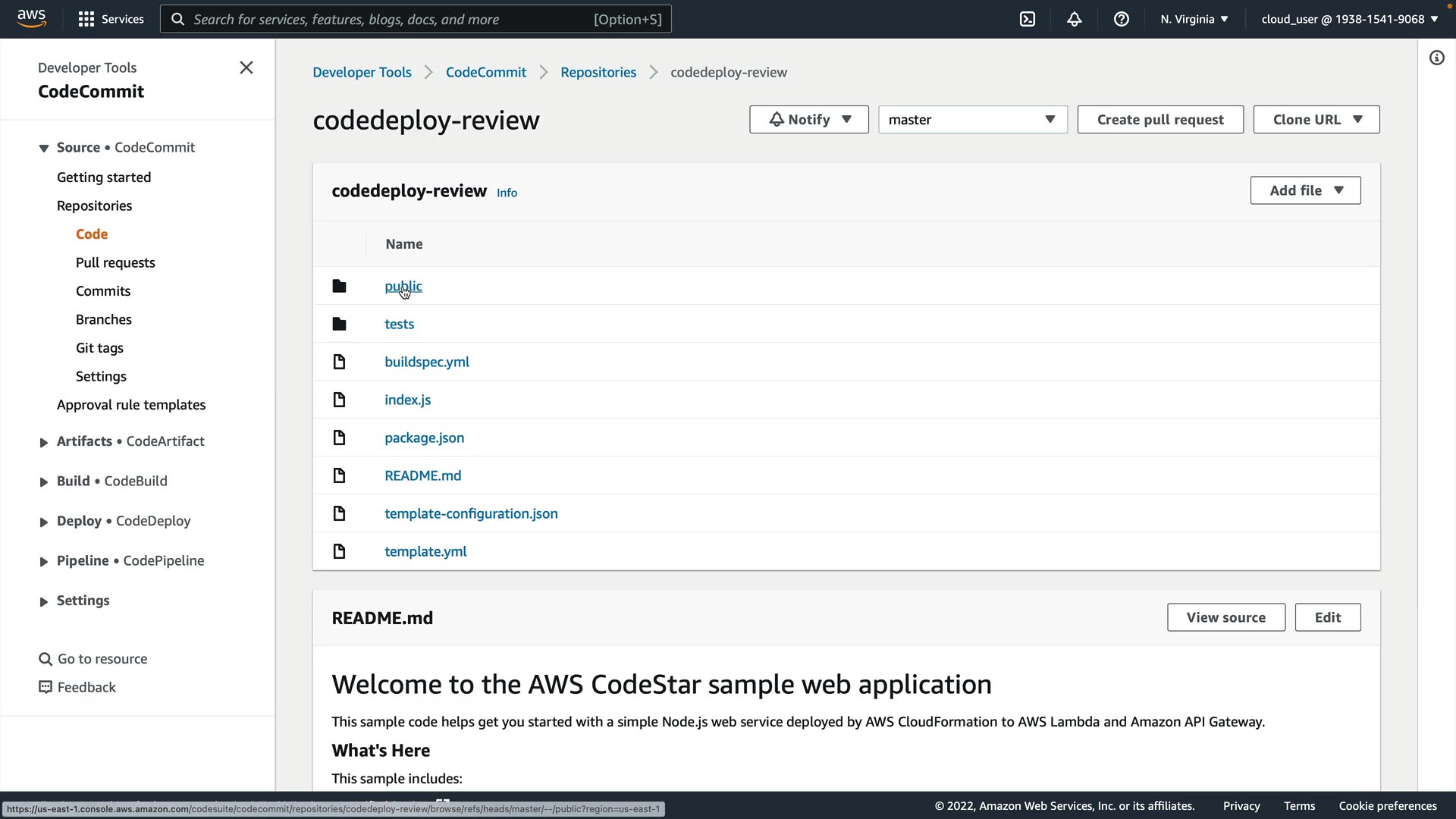Click the Create pull request button
The height and width of the screenshot is (819, 1456).
(x=1159, y=120)
